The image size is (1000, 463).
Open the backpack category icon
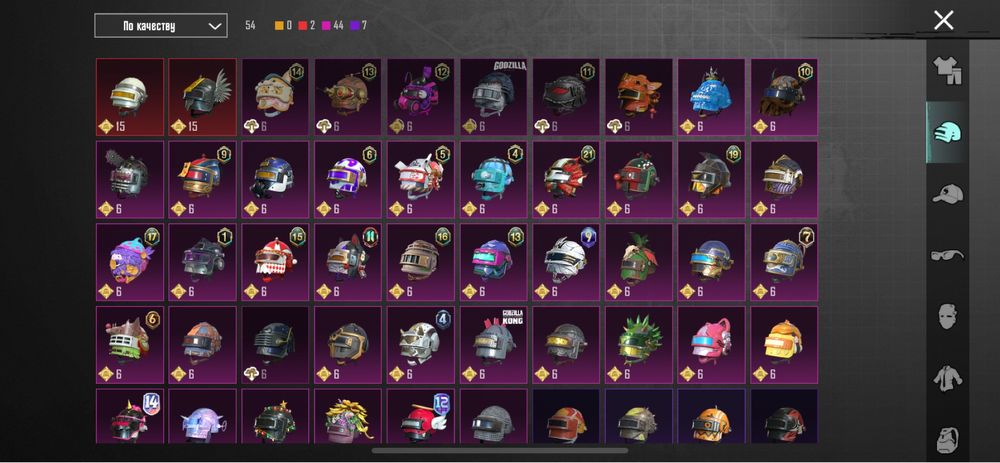tap(948, 440)
